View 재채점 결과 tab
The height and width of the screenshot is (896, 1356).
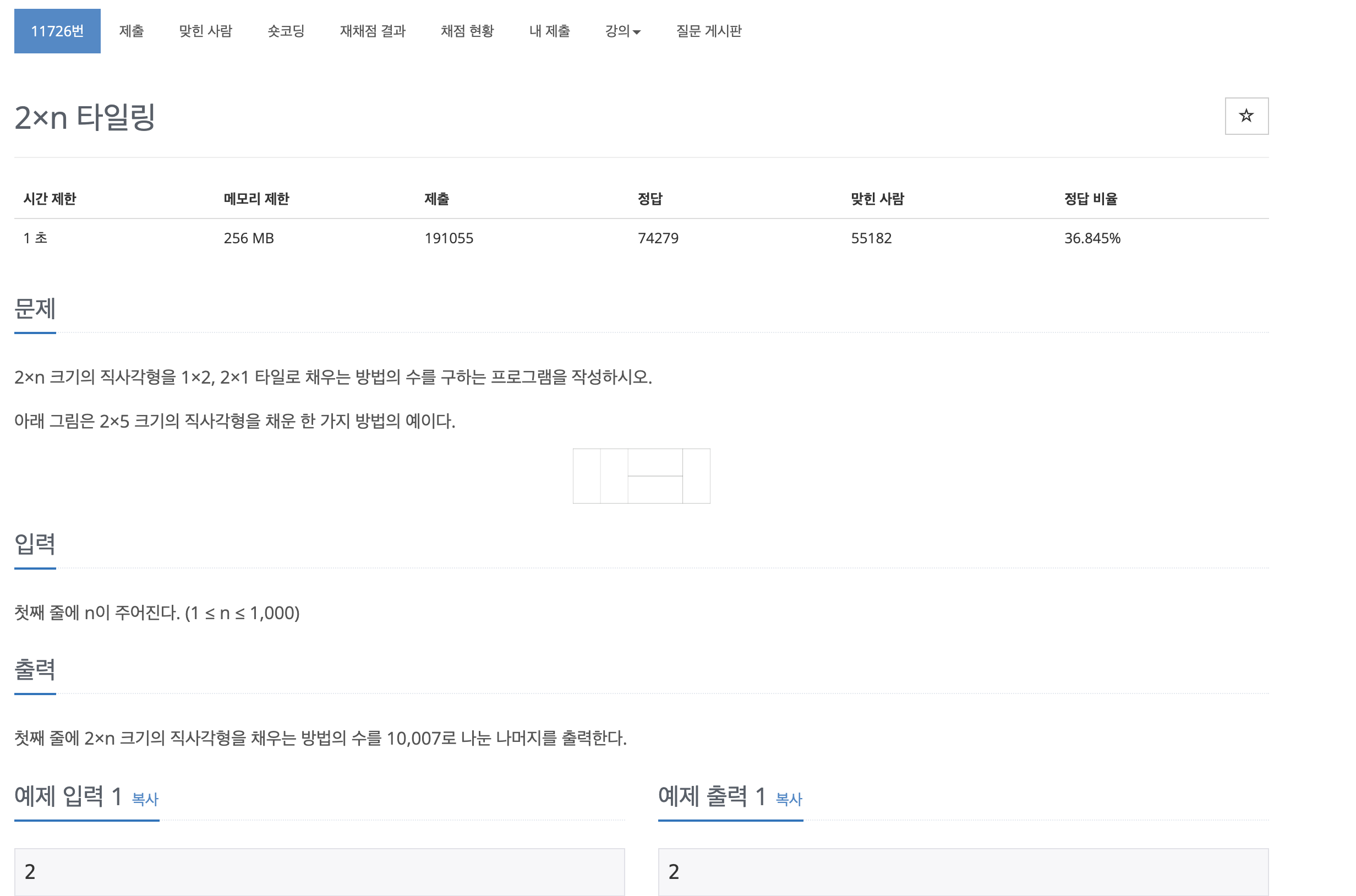click(373, 31)
